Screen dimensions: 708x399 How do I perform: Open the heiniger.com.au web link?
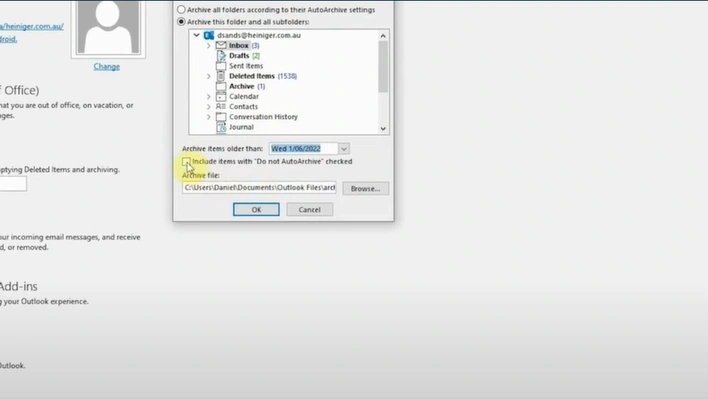tap(32, 26)
